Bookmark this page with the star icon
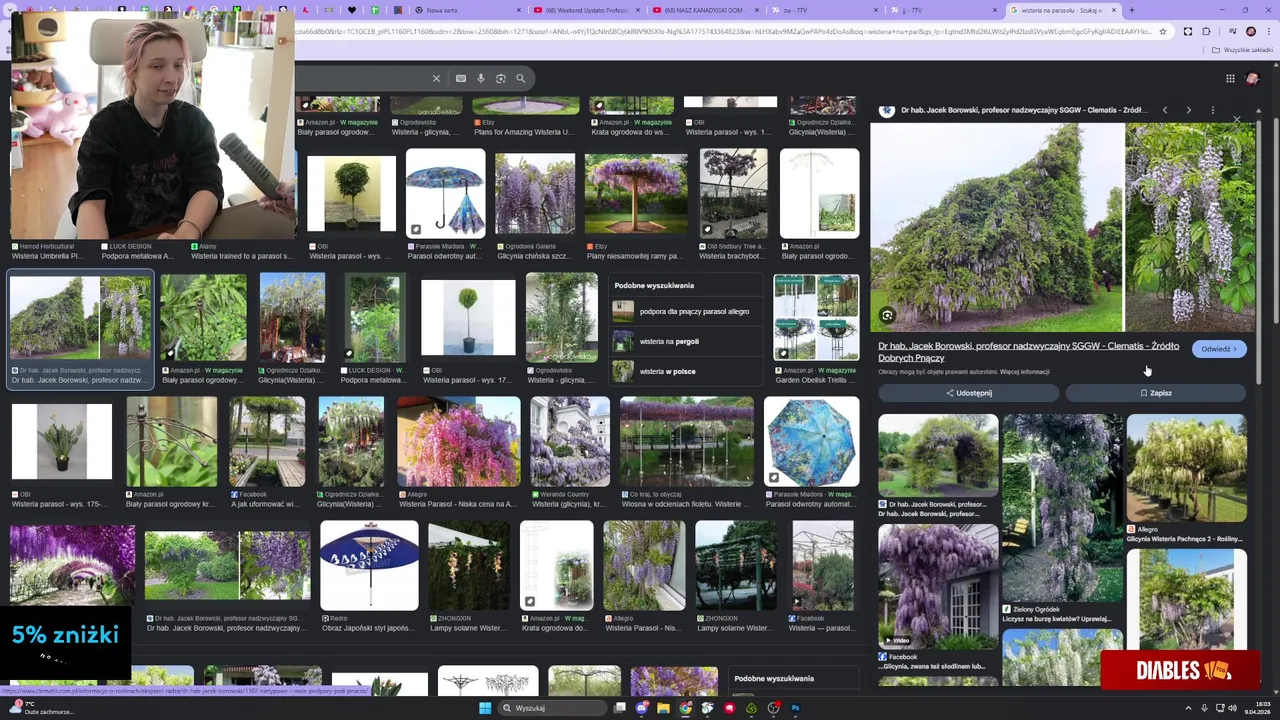Image resolution: width=1280 pixels, height=720 pixels. 1162,31
